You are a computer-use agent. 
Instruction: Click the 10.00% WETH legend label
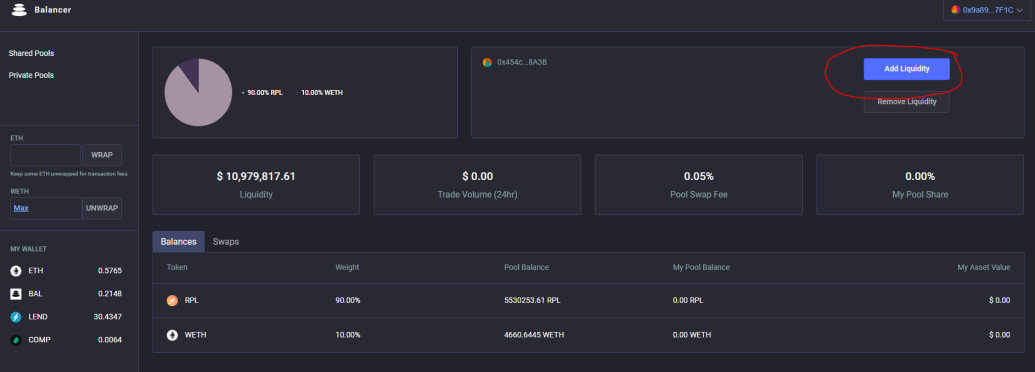321,92
